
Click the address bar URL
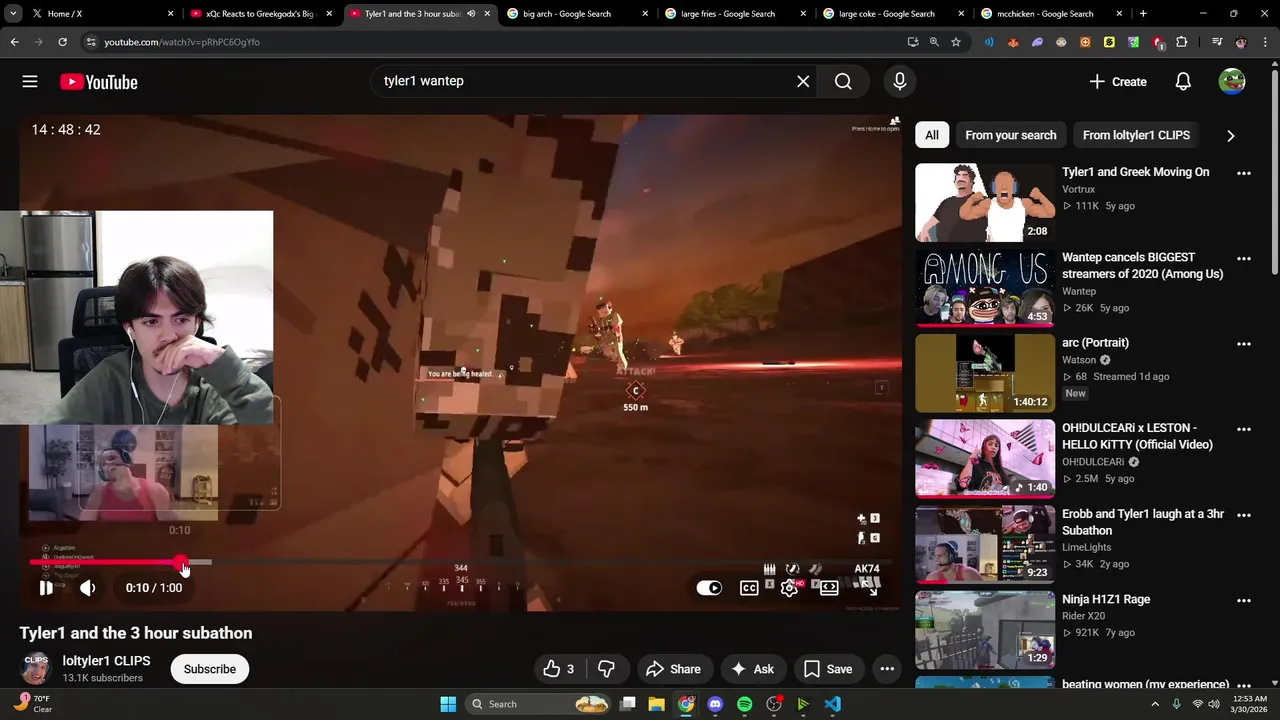pyautogui.click(x=182, y=42)
